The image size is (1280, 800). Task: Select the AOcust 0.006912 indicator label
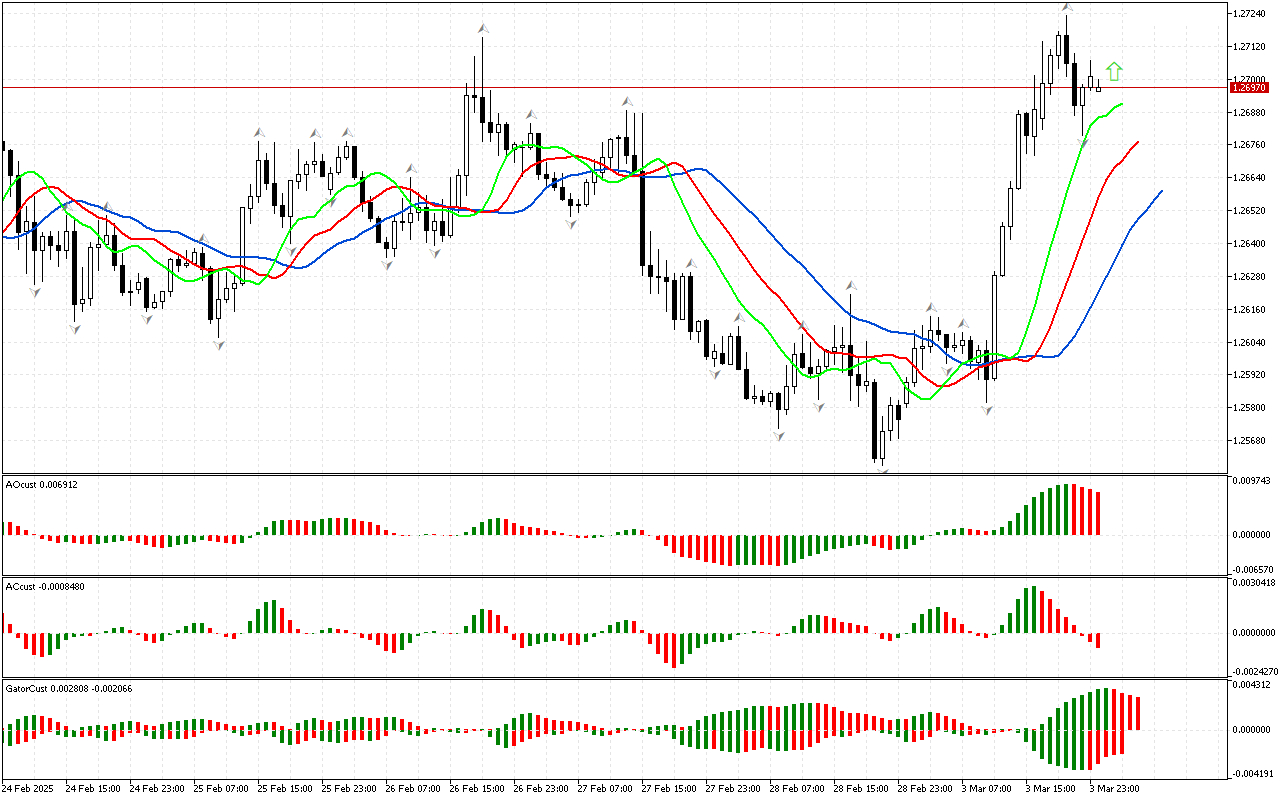coord(42,484)
